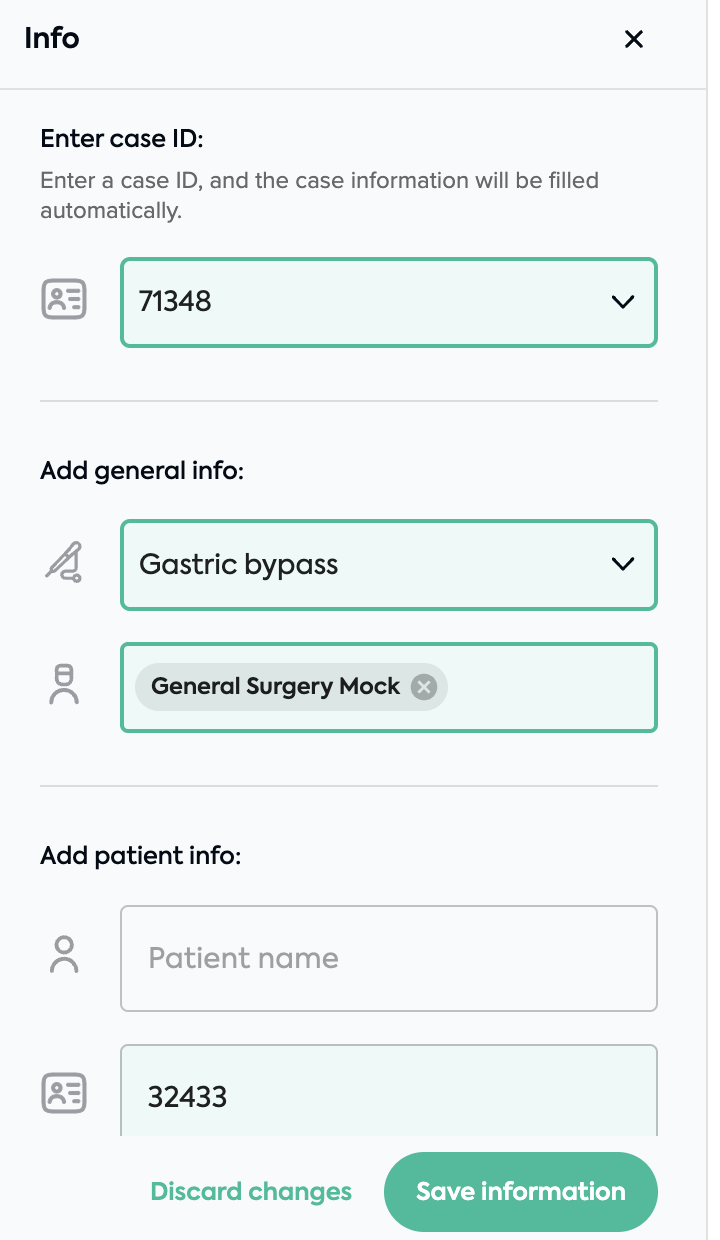Click the case ID card icon
The image size is (720, 1240).
coord(64,300)
